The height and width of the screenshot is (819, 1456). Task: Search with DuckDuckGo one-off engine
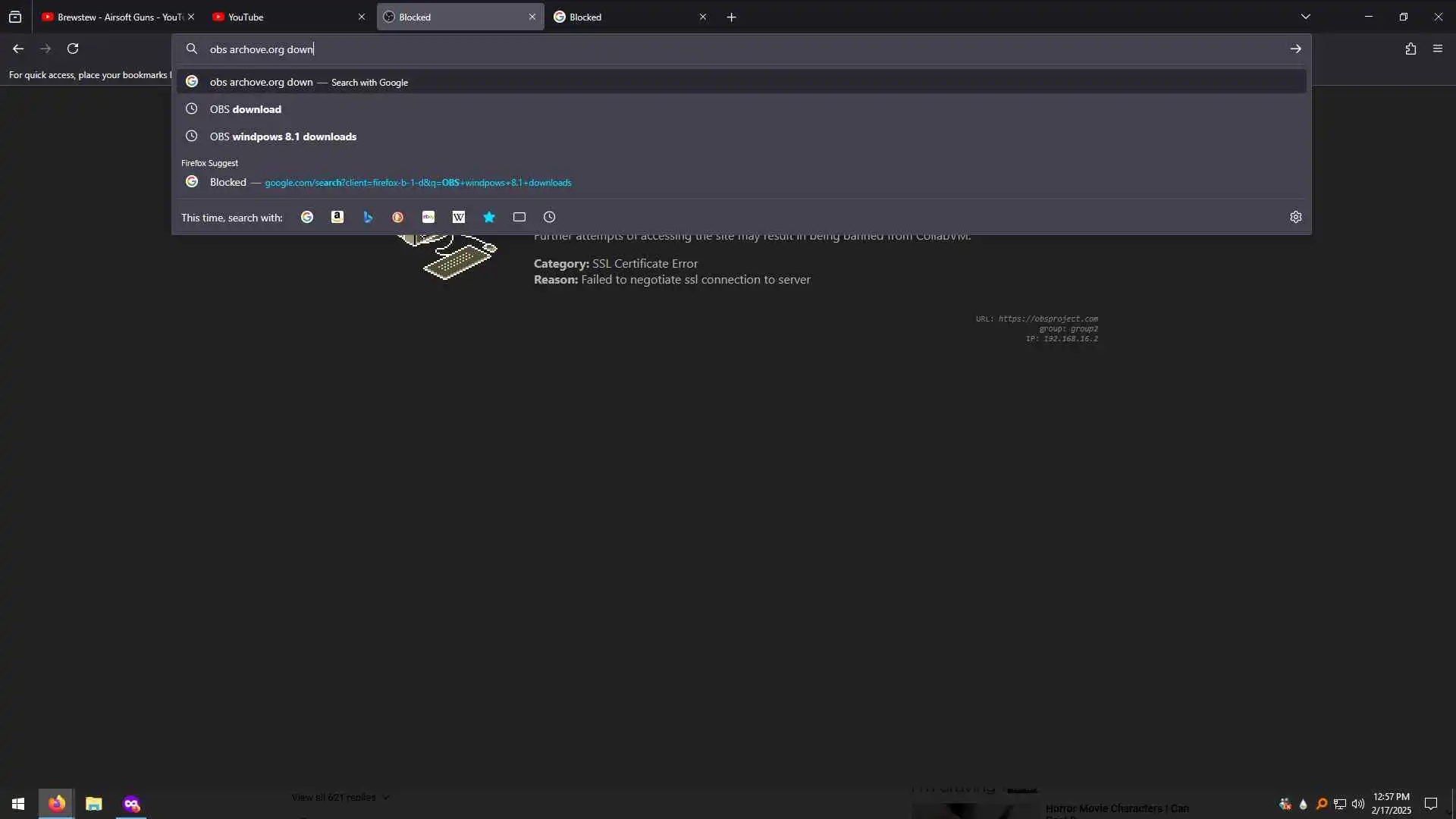pyautogui.click(x=398, y=217)
